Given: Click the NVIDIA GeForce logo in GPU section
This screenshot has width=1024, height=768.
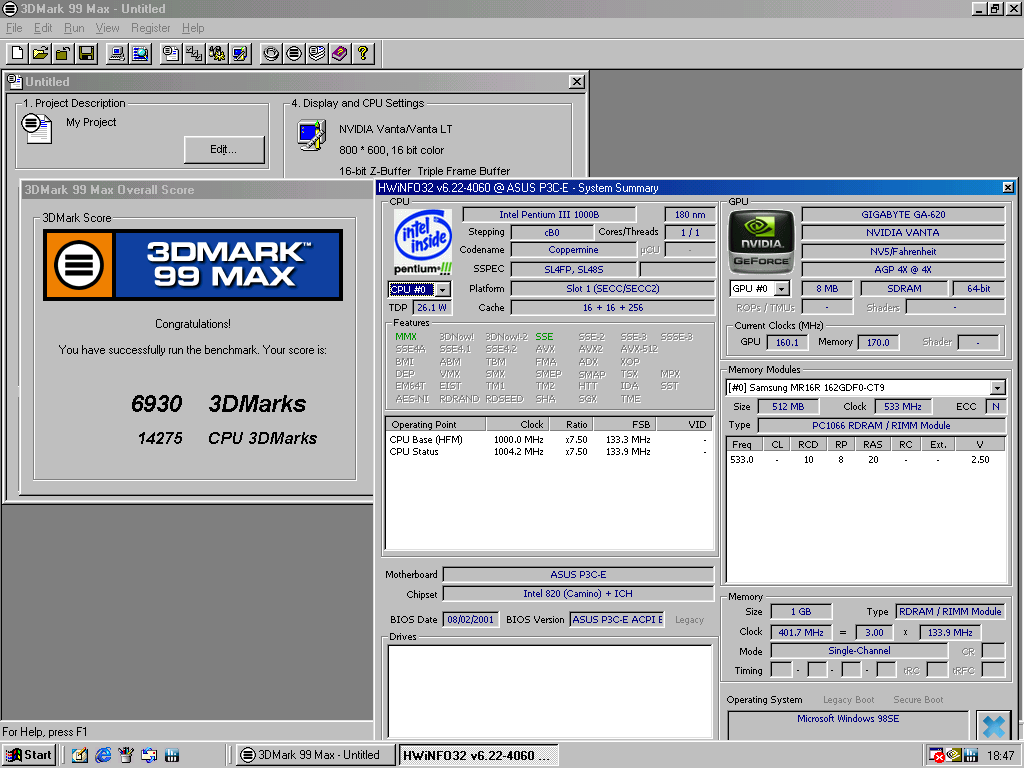Looking at the screenshot, I should [761, 242].
